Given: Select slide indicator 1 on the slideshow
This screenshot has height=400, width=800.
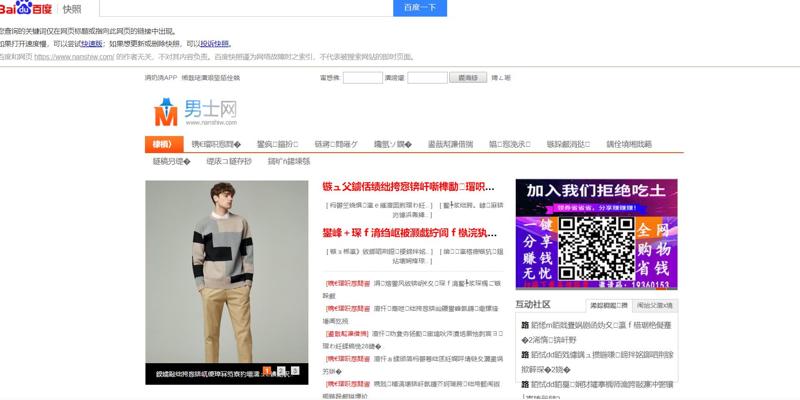Looking at the screenshot, I should point(266,370).
